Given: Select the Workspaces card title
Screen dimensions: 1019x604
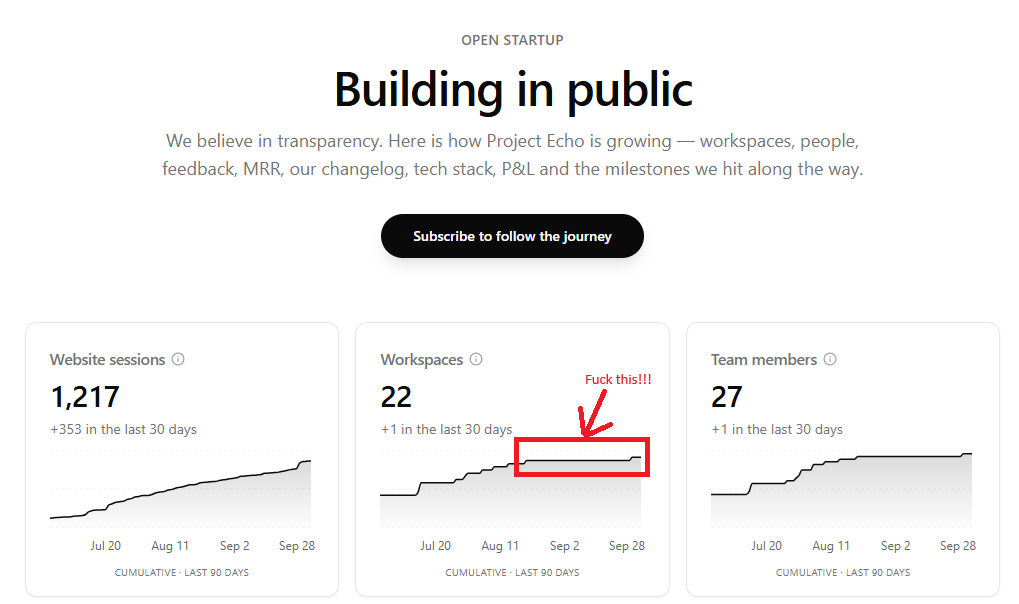Looking at the screenshot, I should pyautogui.click(x=422, y=360).
